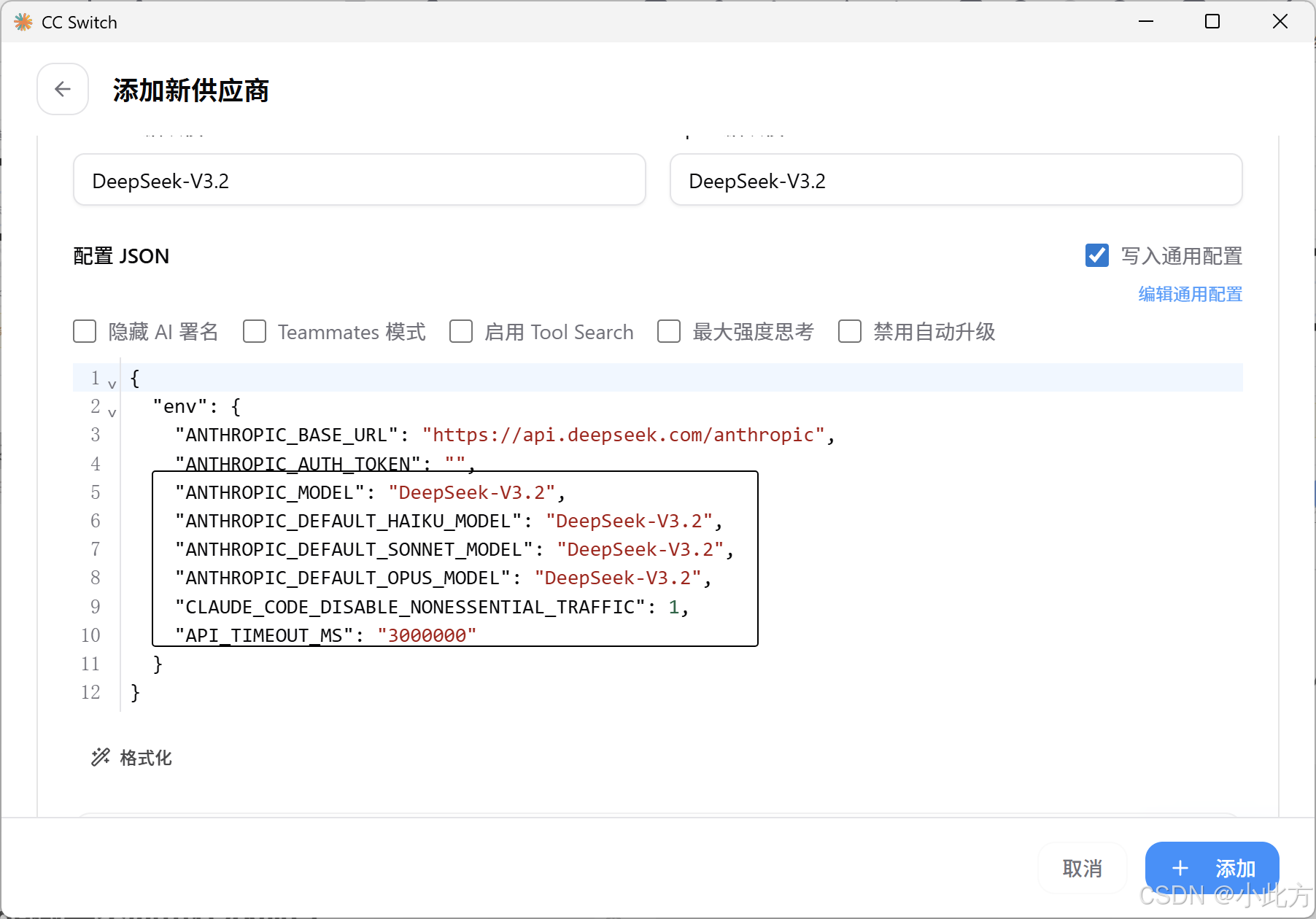Image resolution: width=1316 pixels, height=919 pixels.
Task: Confirm with the 添加 button
Action: [x=1212, y=868]
